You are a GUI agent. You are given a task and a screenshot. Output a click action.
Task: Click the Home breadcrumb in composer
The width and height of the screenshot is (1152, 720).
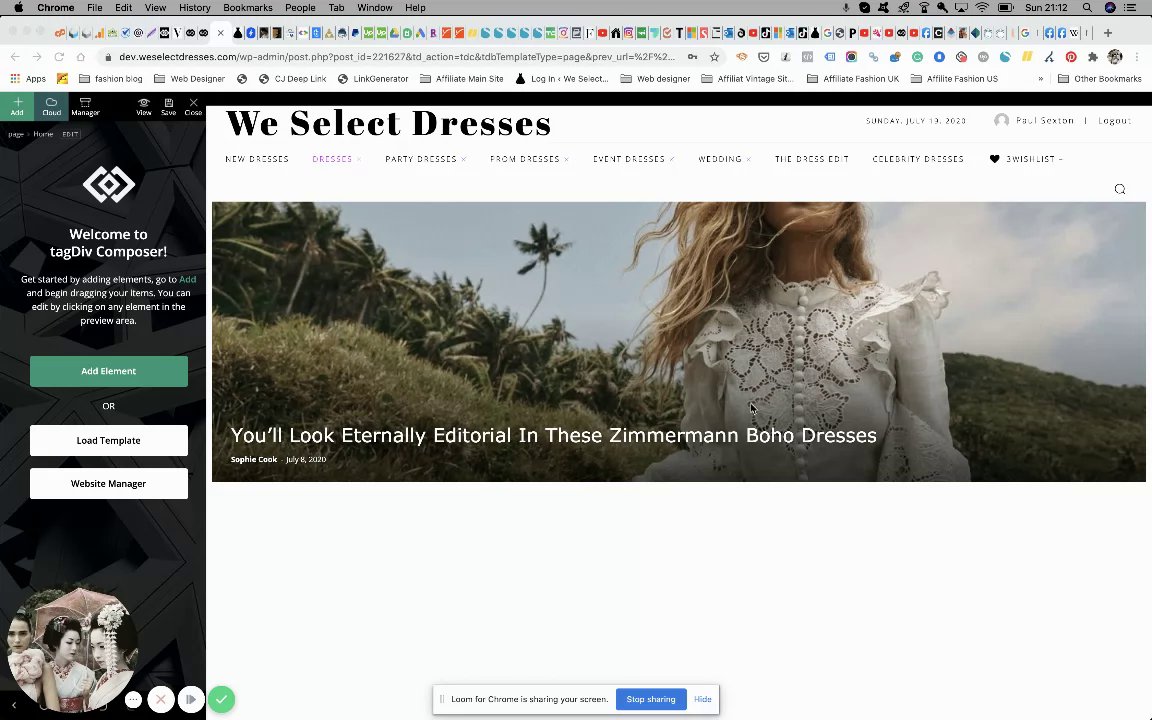(43, 134)
